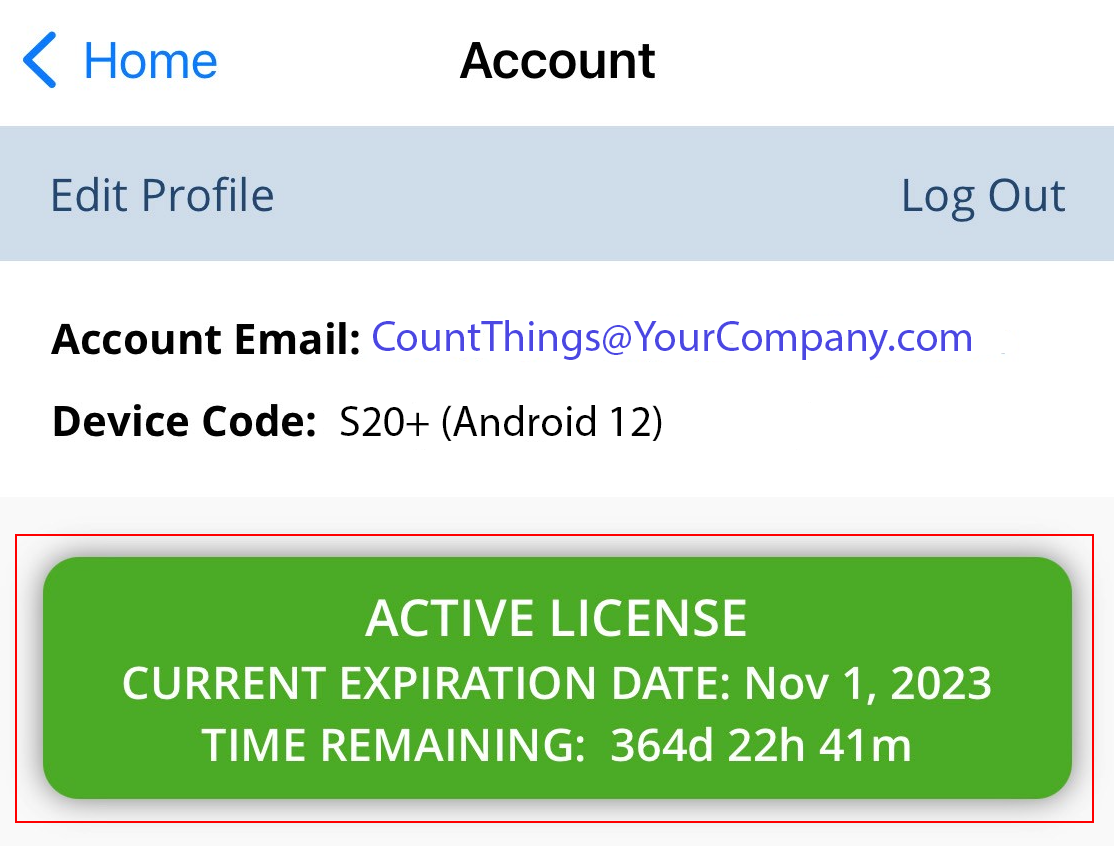Open Edit Profile
The height and width of the screenshot is (846, 1114).
coord(162,195)
